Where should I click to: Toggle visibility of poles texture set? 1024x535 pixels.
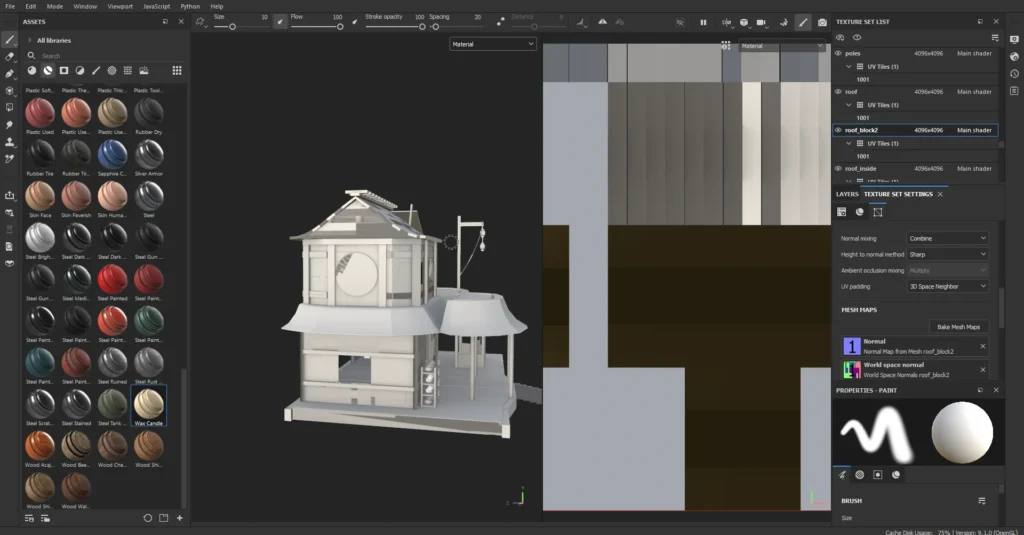tap(839, 54)
